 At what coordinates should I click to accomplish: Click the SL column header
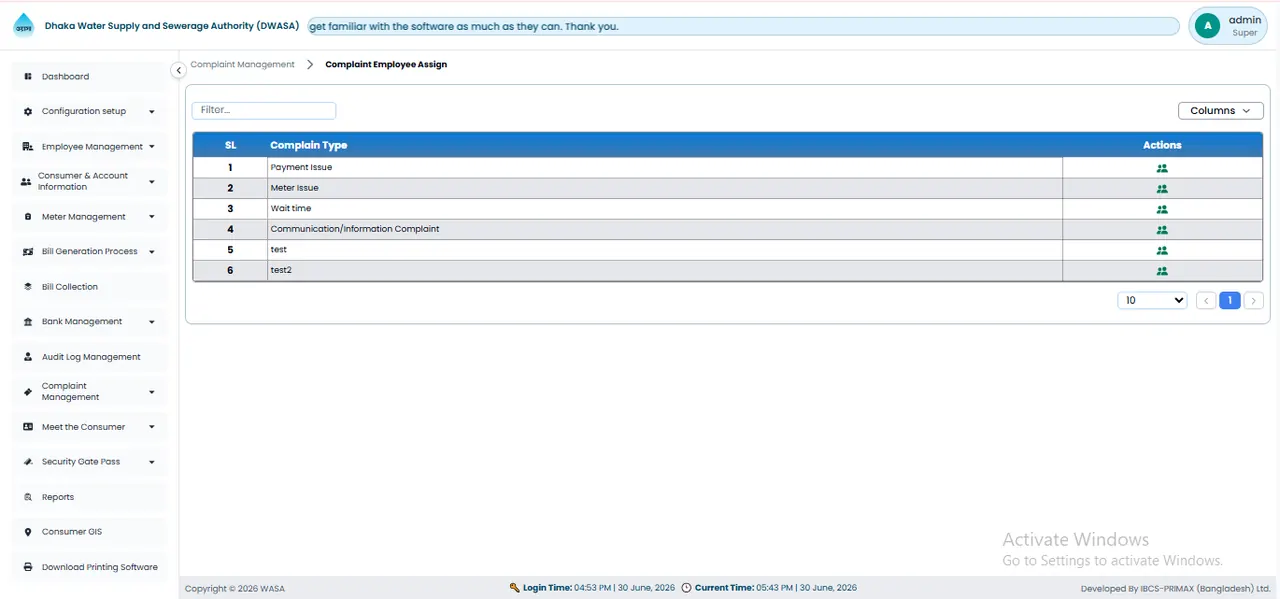(x=230, y=145)
